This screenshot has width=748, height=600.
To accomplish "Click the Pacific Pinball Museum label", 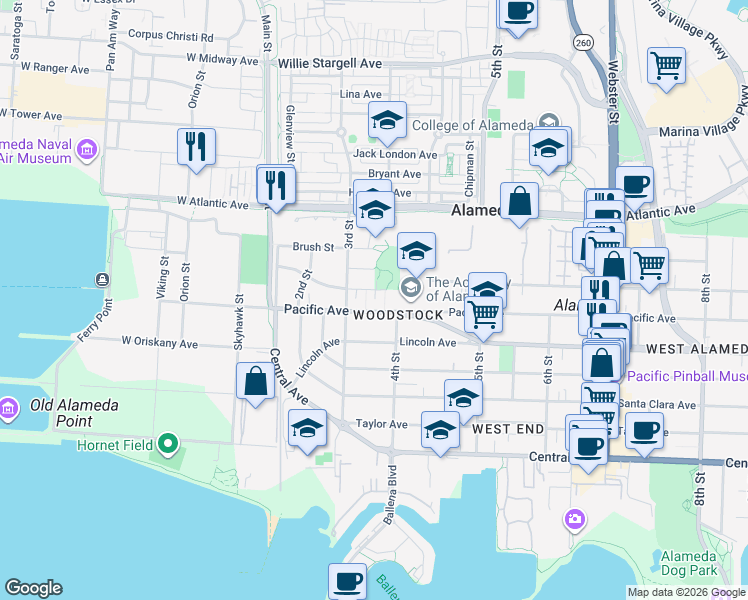I will tap(687, 376).
